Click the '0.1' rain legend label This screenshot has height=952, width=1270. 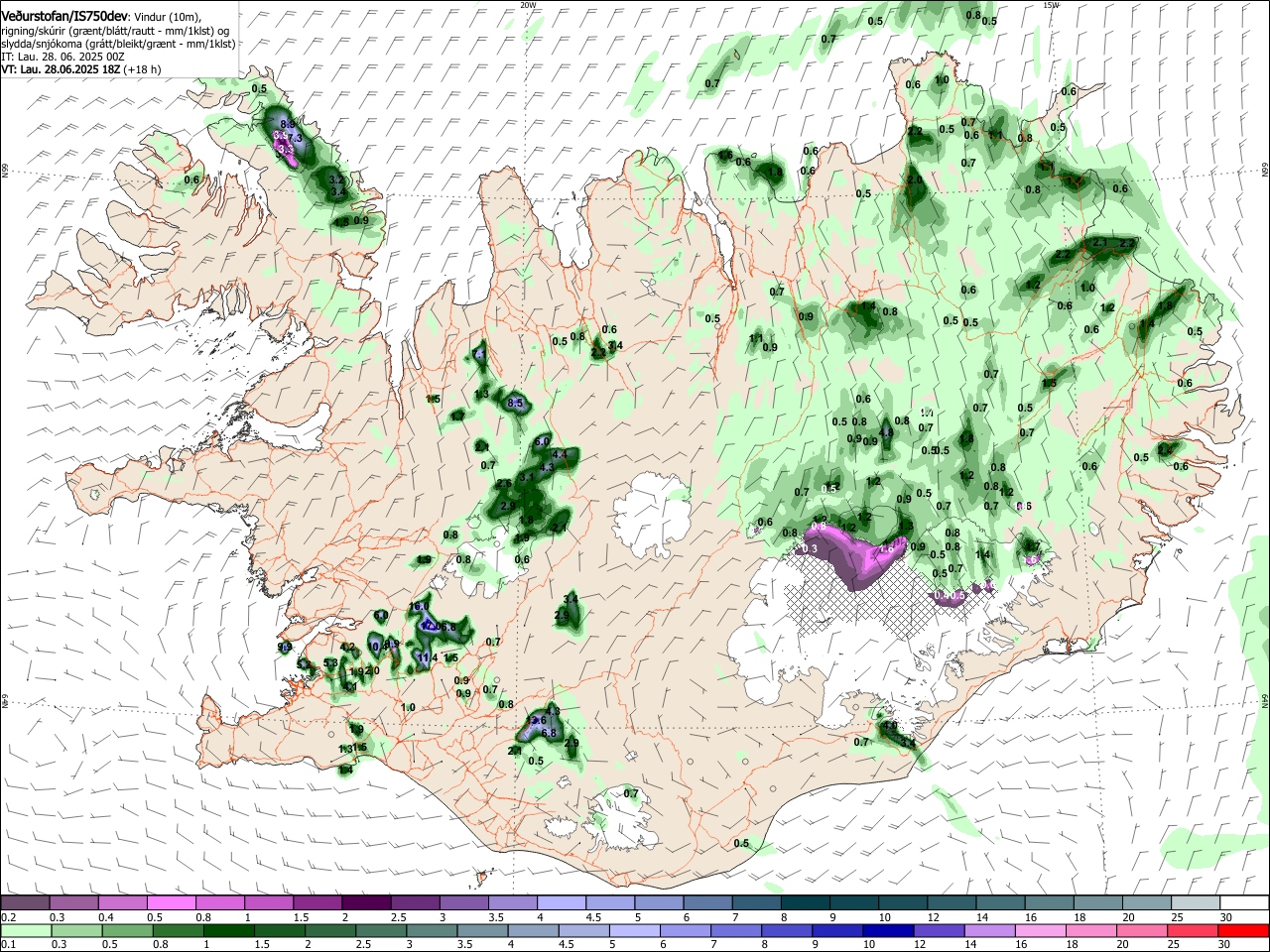(x=8, y=945)
